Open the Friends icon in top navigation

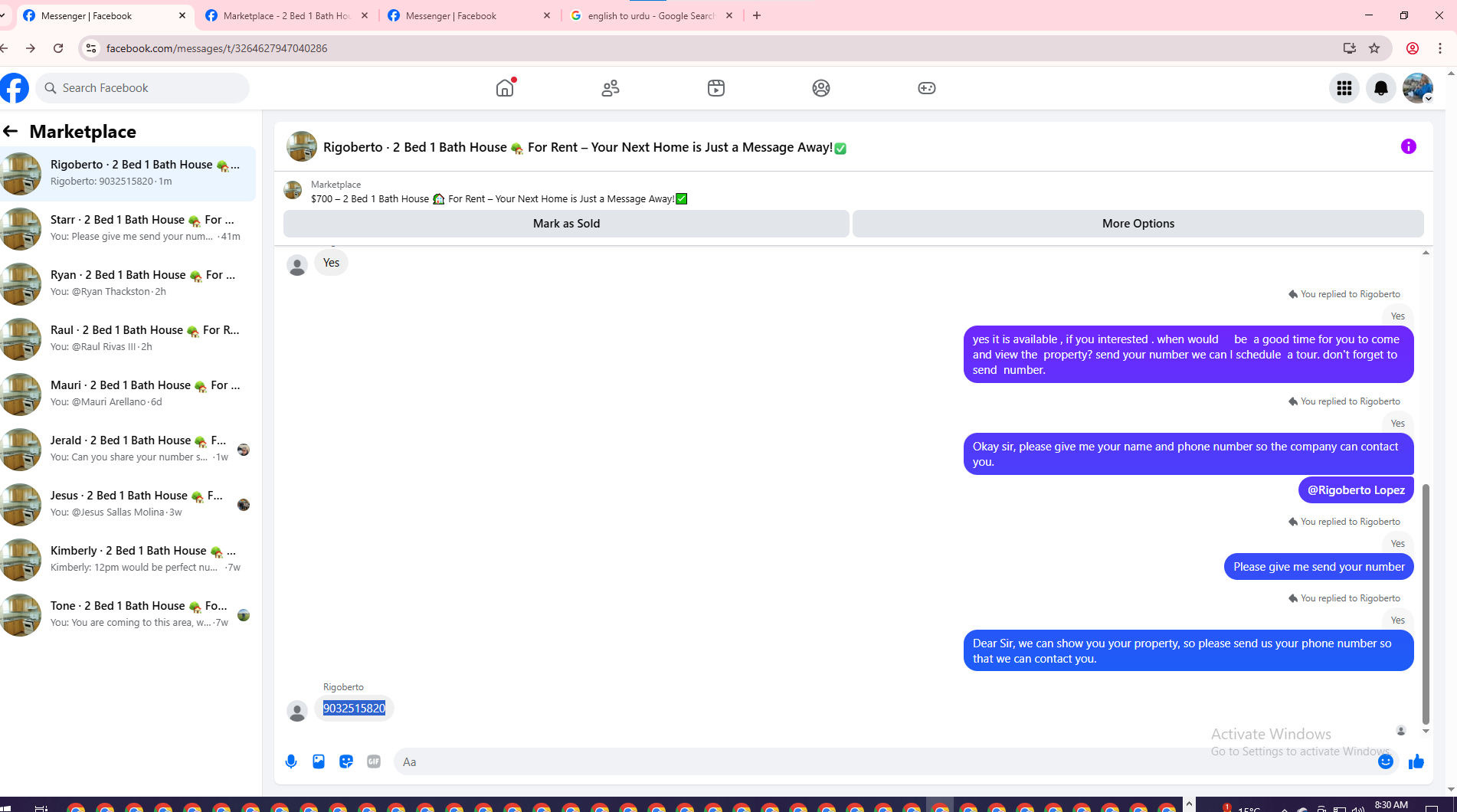click(611, 88)
